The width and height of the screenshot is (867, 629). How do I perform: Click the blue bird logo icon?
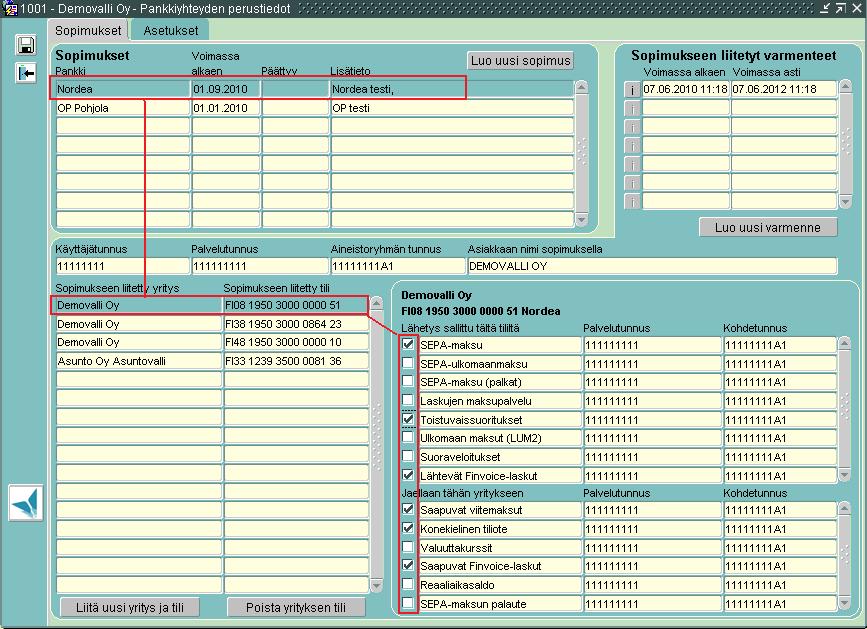click(25, 502)
